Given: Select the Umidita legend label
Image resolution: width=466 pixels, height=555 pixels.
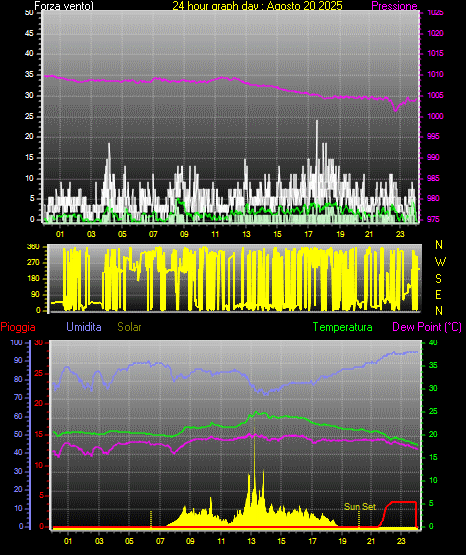Looking at the screenshot, I should point(84,327).
